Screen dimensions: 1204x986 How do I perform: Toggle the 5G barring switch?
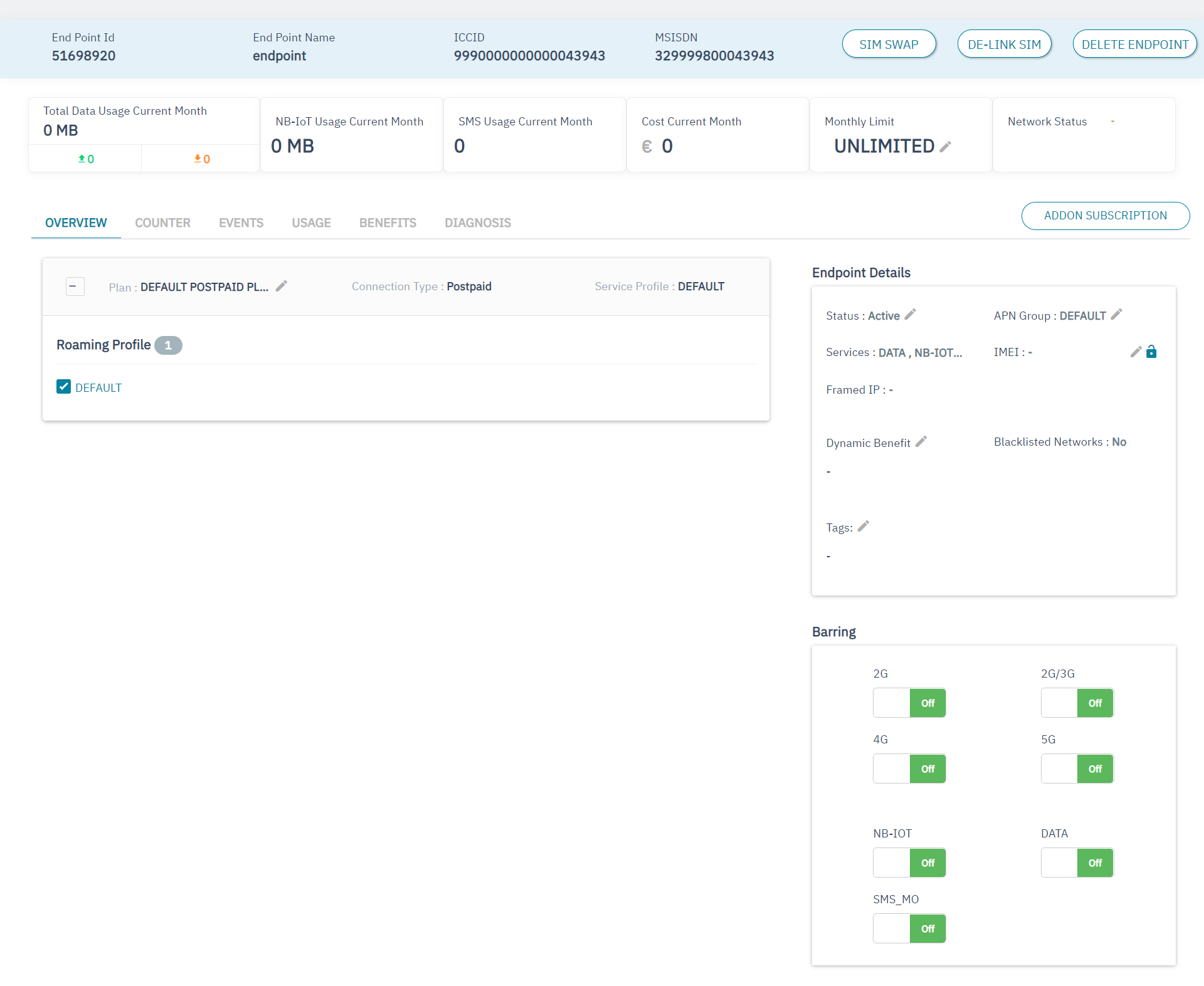pyautogui.click(x=1077, y=768)
